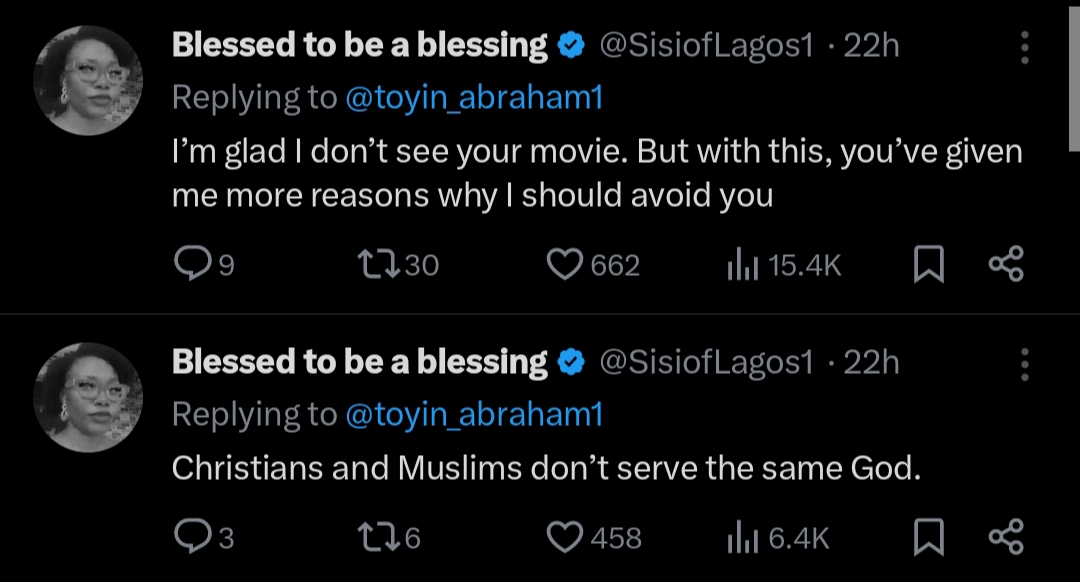Open profile picture on first tweet
The width and height of the screenshot is (1080, 582).
pyautogui.click(x=89, y=80)
